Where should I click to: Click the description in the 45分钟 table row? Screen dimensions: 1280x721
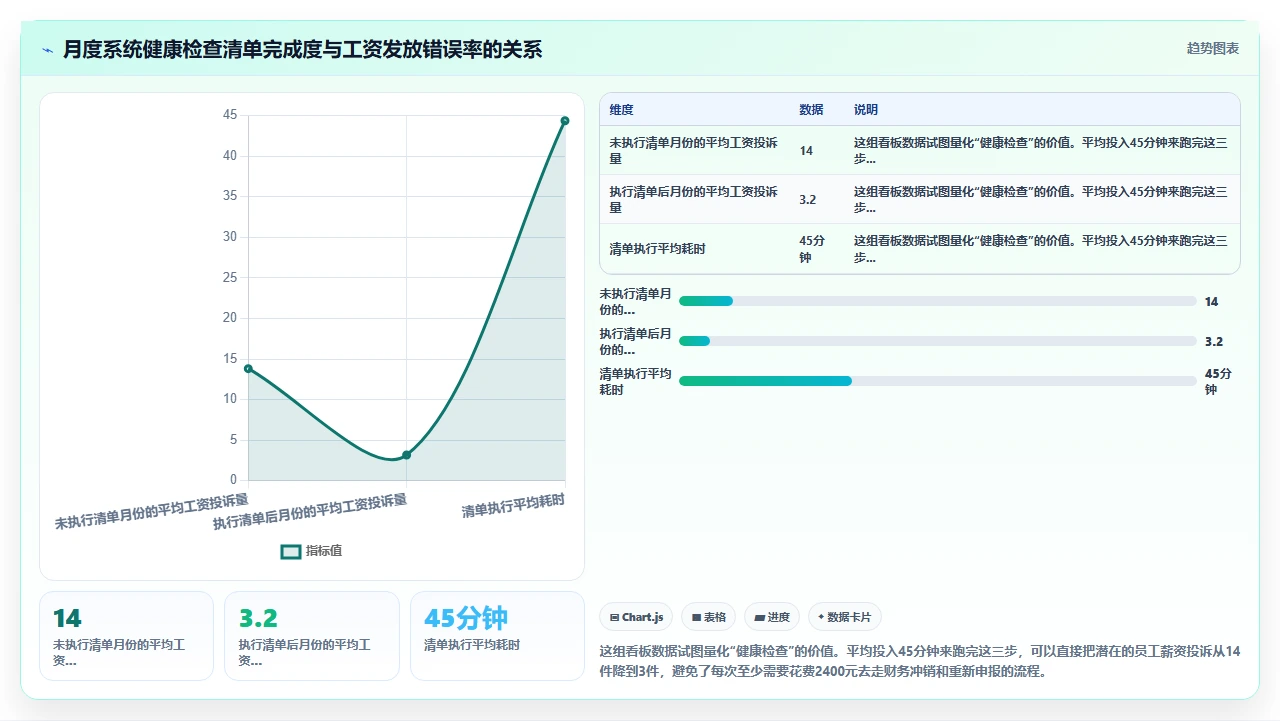tap(1041, 249)
